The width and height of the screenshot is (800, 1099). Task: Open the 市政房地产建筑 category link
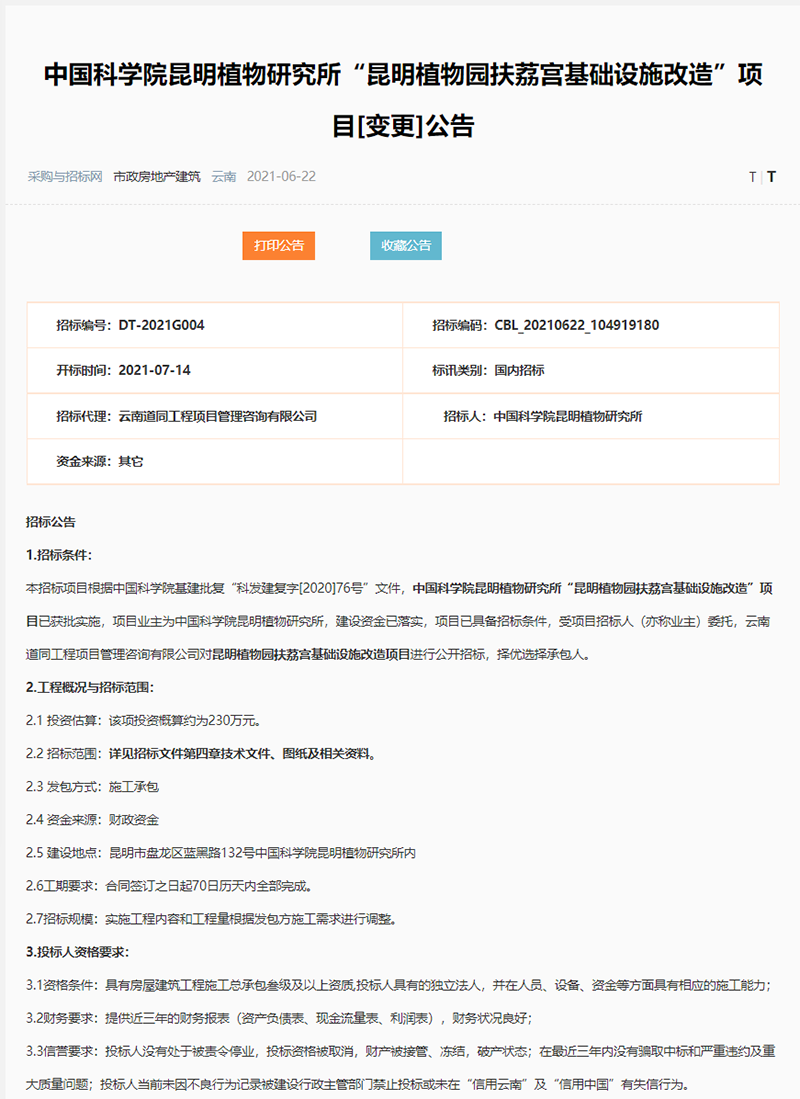(x=157, y=176)
